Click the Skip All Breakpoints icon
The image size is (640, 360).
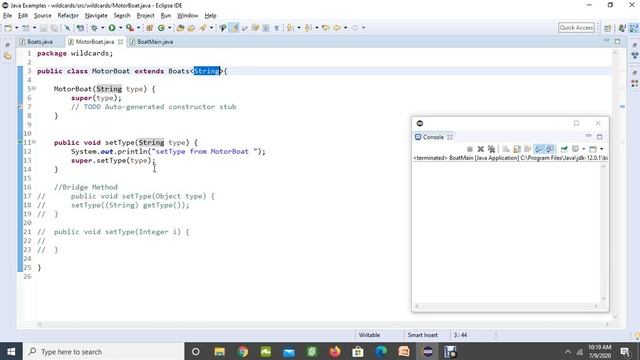pos(67,28)
